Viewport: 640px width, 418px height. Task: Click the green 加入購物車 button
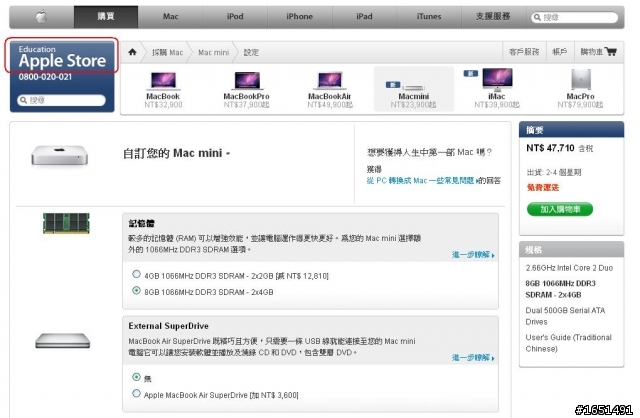pos(560,209)
